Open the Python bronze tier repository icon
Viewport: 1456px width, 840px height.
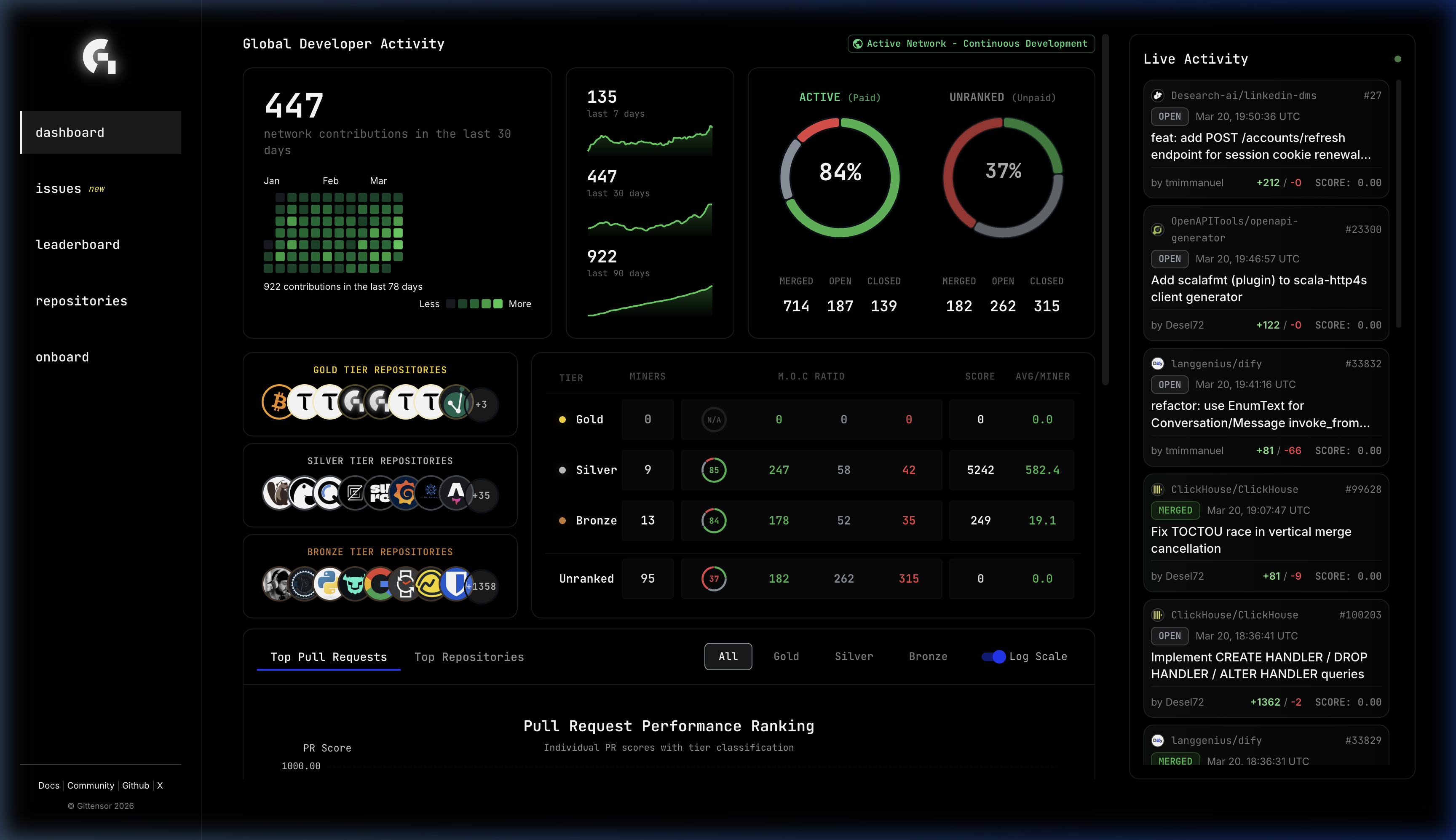(329, 584)
